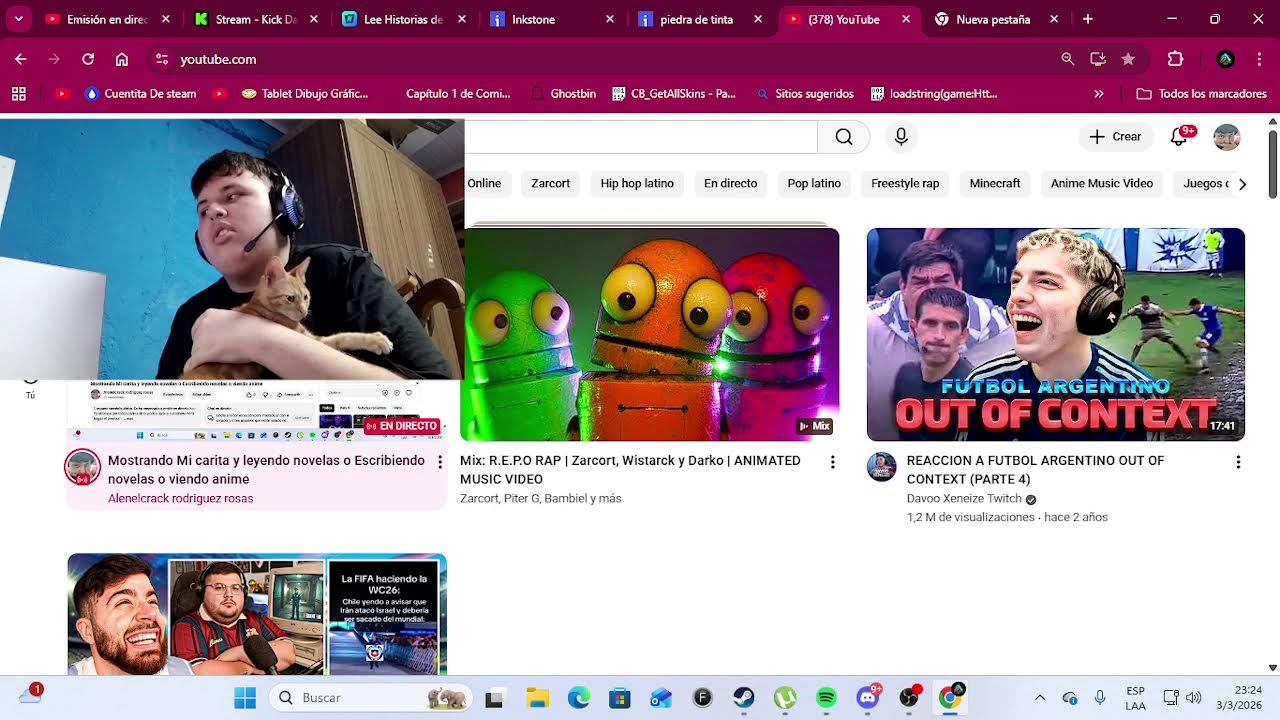The height and width of the screenshot is (720, 1280).
Task: Open Cuentita De steam bookmark
Action: 140,94
